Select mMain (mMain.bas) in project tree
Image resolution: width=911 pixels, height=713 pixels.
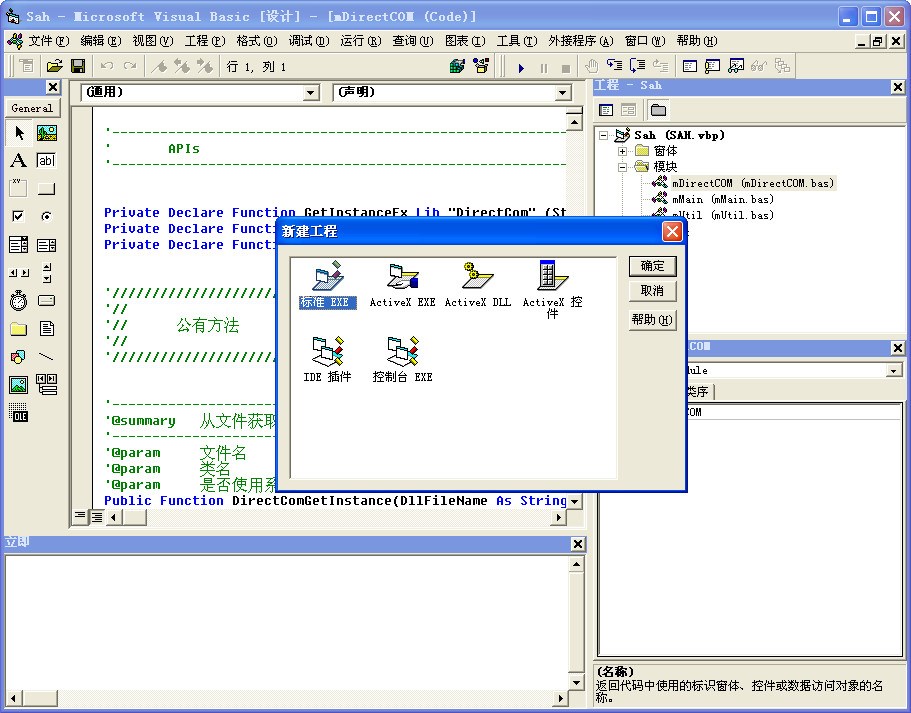(x=722, y=199)
